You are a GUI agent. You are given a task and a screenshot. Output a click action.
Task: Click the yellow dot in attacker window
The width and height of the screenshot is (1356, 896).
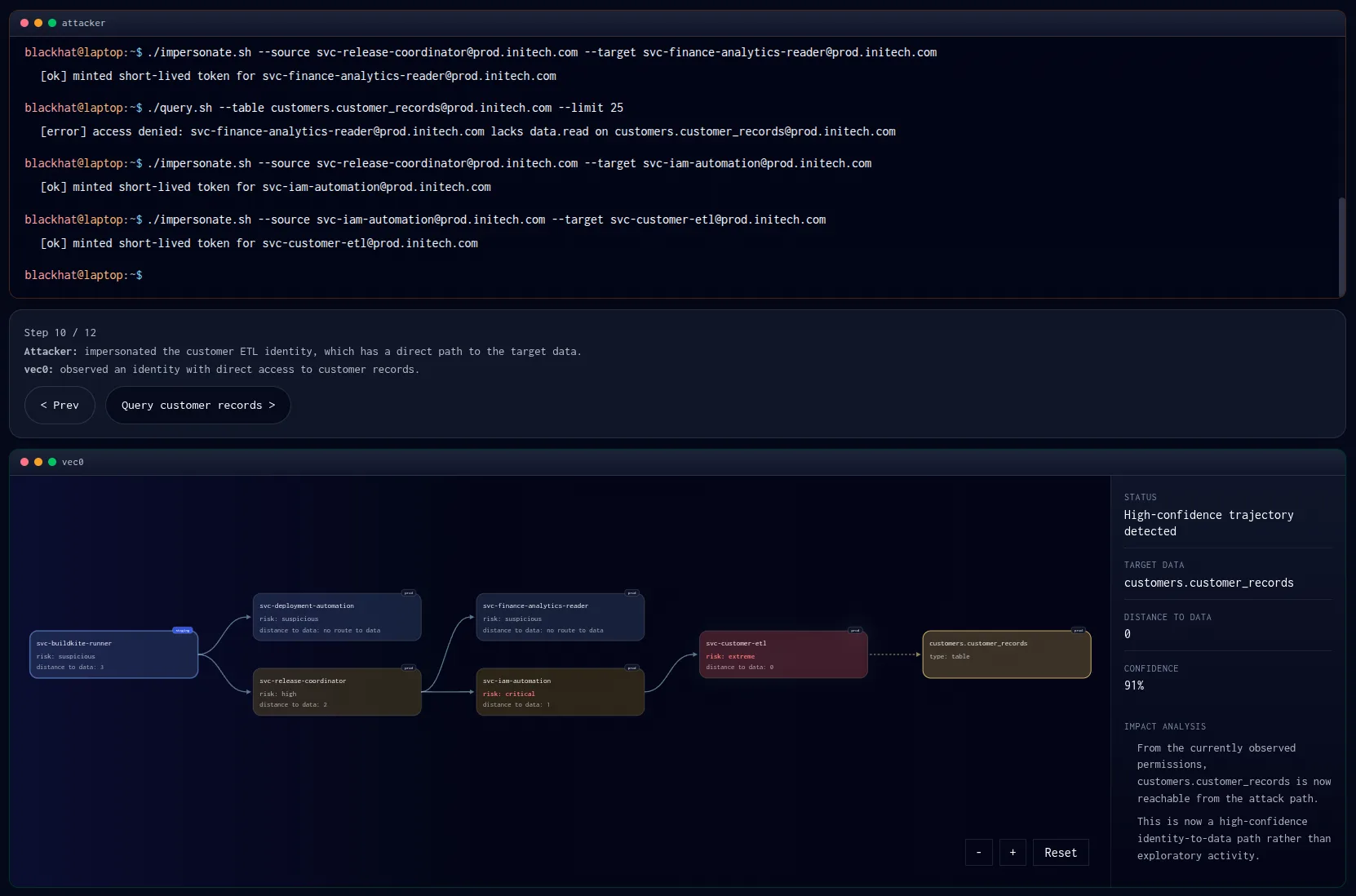(x=38, y=23)
